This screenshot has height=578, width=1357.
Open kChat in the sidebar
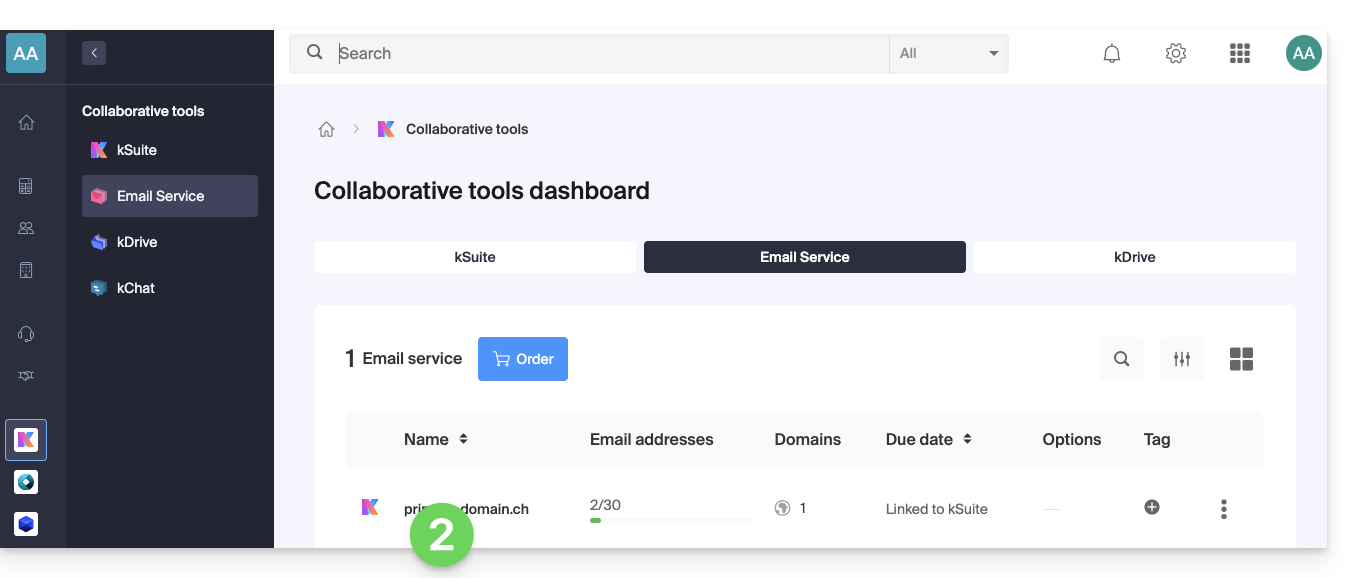point(136,288)
